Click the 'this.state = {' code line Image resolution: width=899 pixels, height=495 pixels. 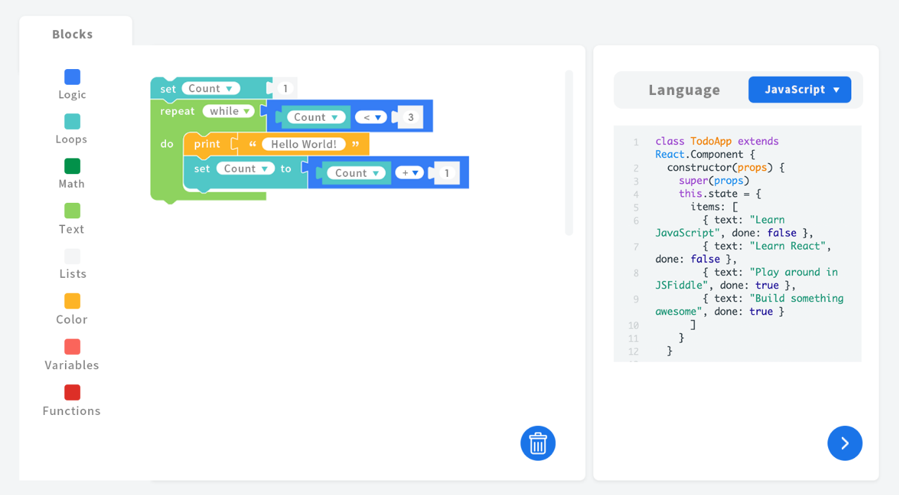point(720,194)
